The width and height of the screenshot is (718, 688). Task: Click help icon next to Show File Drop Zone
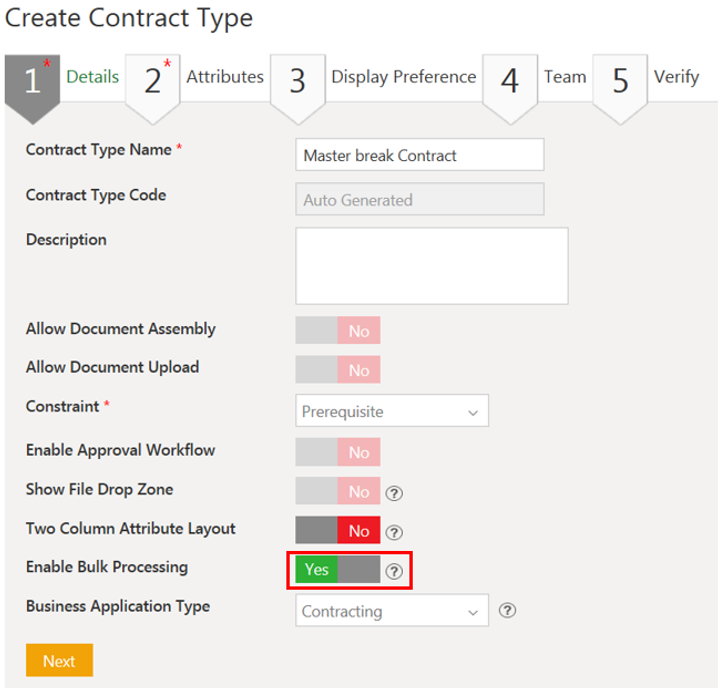(x=394, y=492)
